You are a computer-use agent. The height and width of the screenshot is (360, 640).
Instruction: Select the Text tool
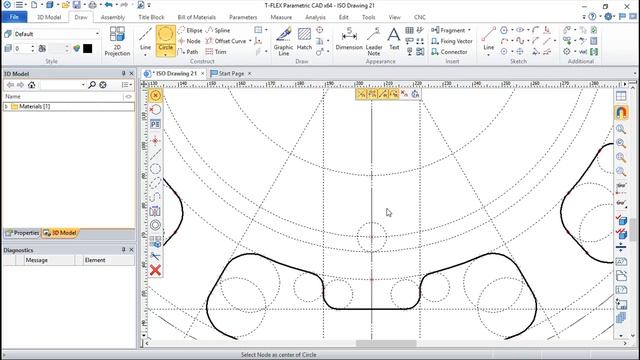394,39
